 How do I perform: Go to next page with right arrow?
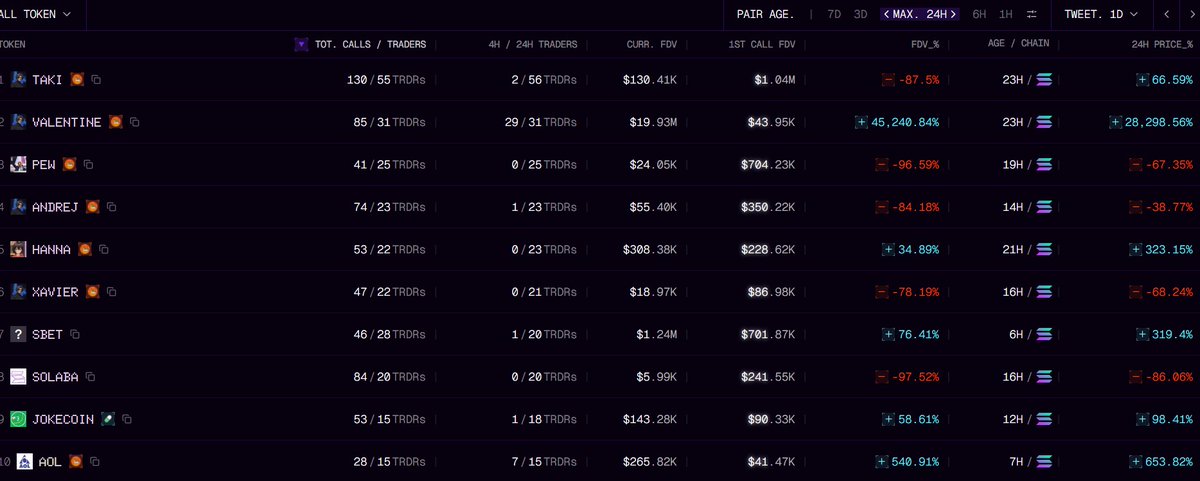click(1190, 14)
